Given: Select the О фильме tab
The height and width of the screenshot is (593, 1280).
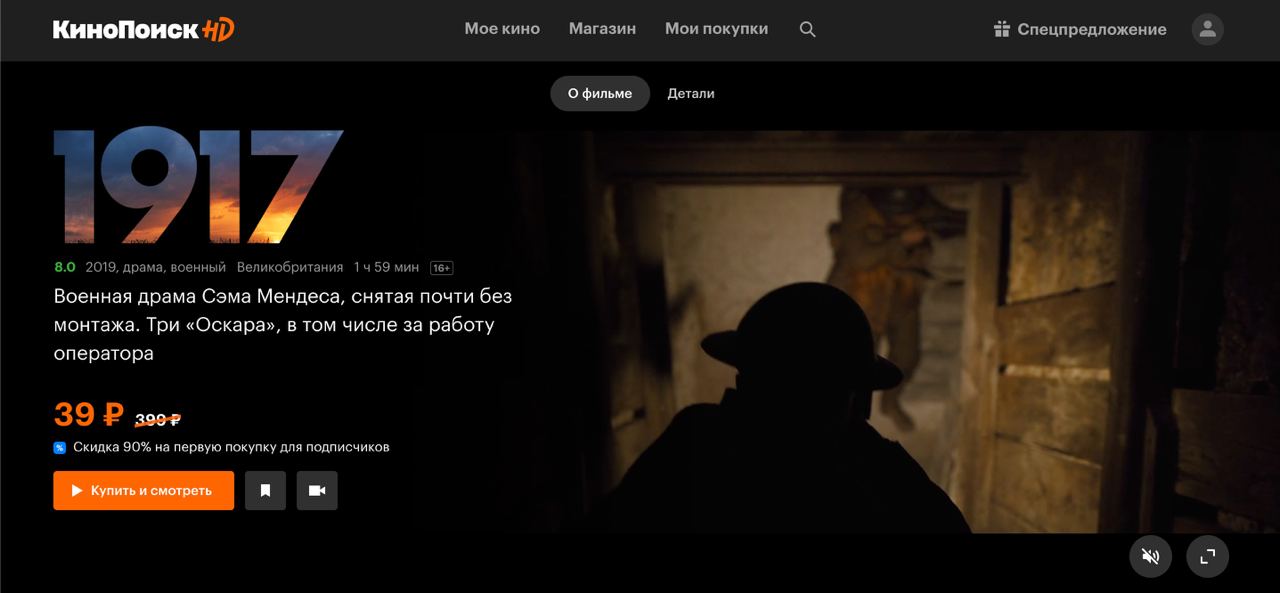Looking at the screenshot, I should point(600,93).
